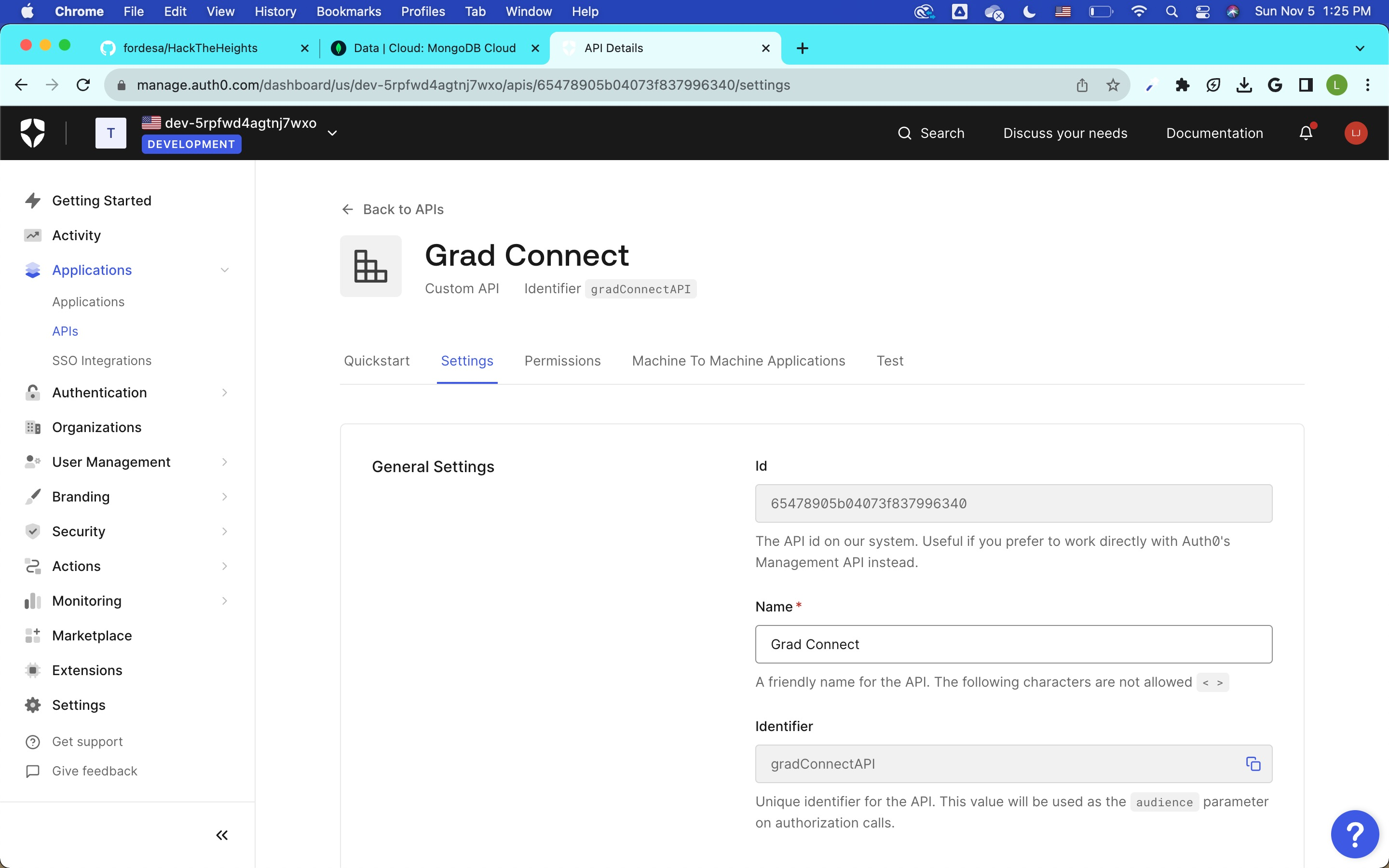Screen dimensions: 1389x868
Task: Open the Bookmarks menu in the menu bar
Action: click(349, 12)
